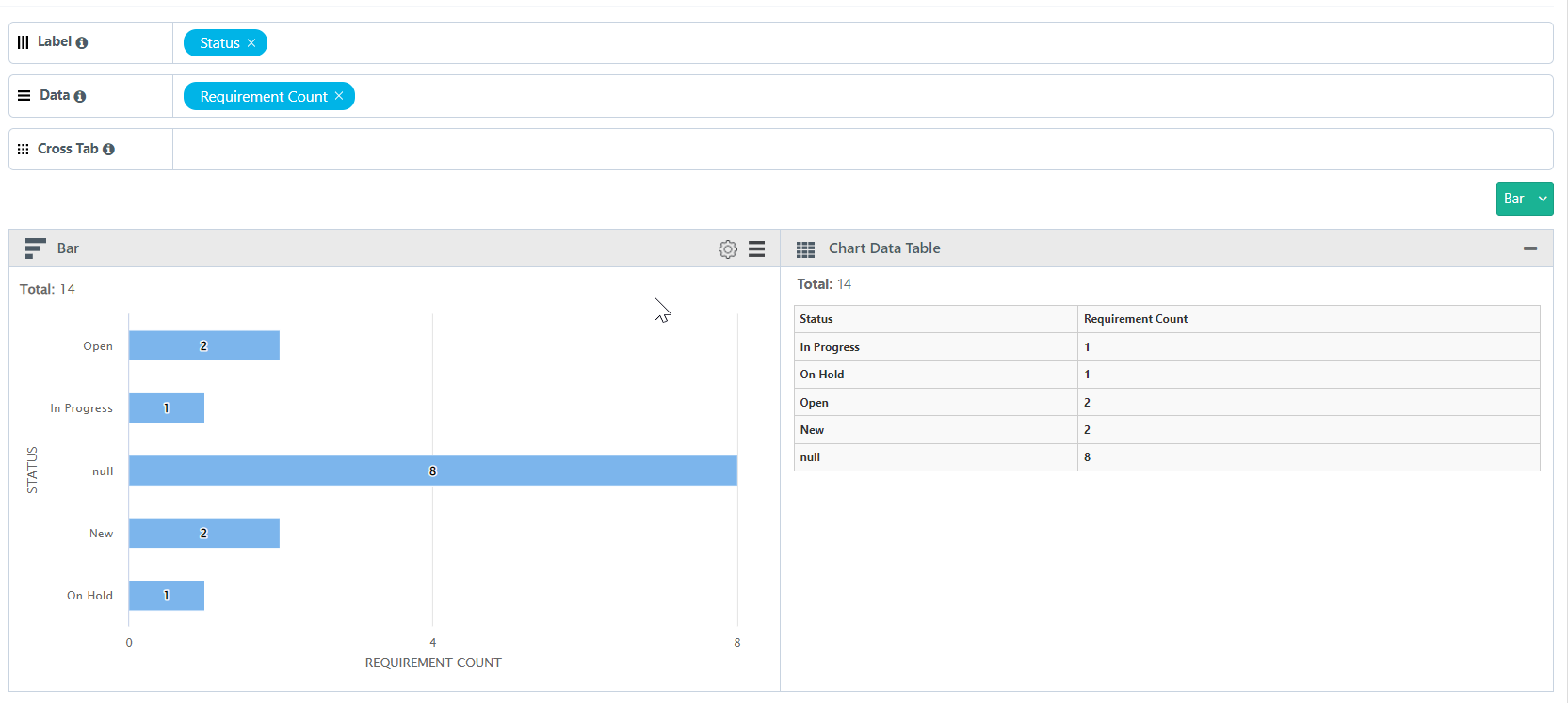This screenshot has height=703, width=1568.
Task: Click the Status tag in Label field
Action: tap(219, 43)
